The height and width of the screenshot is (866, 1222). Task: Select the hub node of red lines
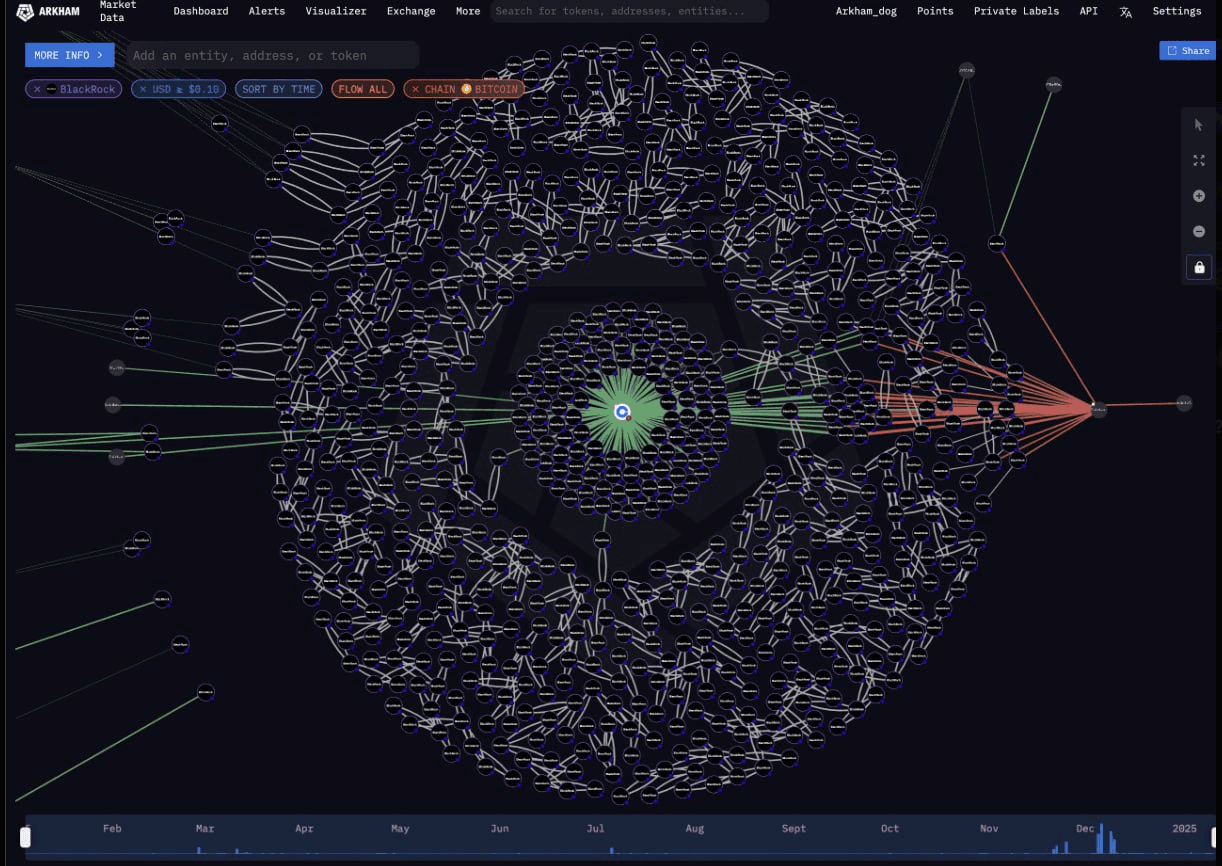(x=1099, y=408)
